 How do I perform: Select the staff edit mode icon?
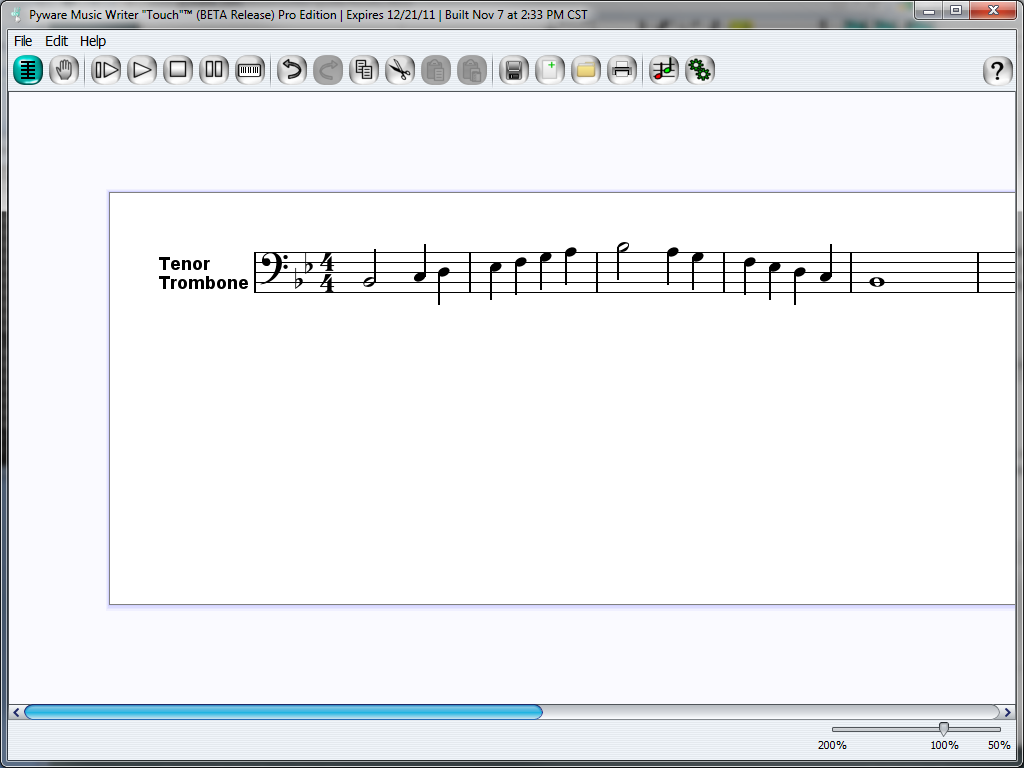click(28, 70)
